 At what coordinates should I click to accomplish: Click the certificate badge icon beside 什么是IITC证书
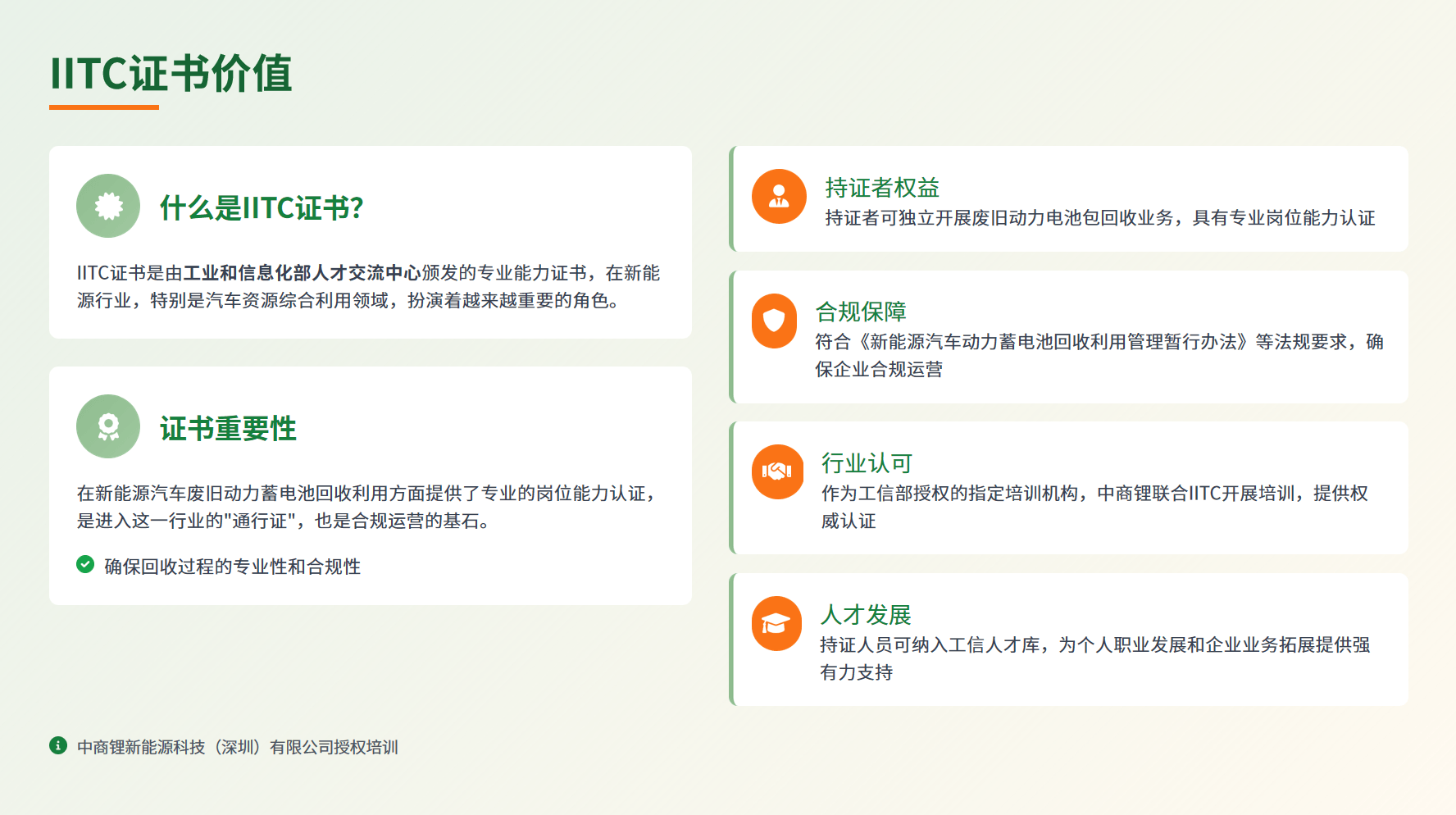point(108,206)
